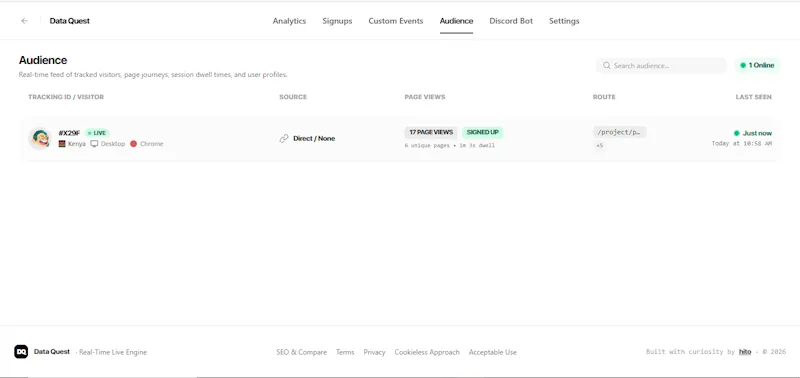Click the Last Seen column header
Image resolution: width=800 pixels, height=378 pixels.
(754, 97)
